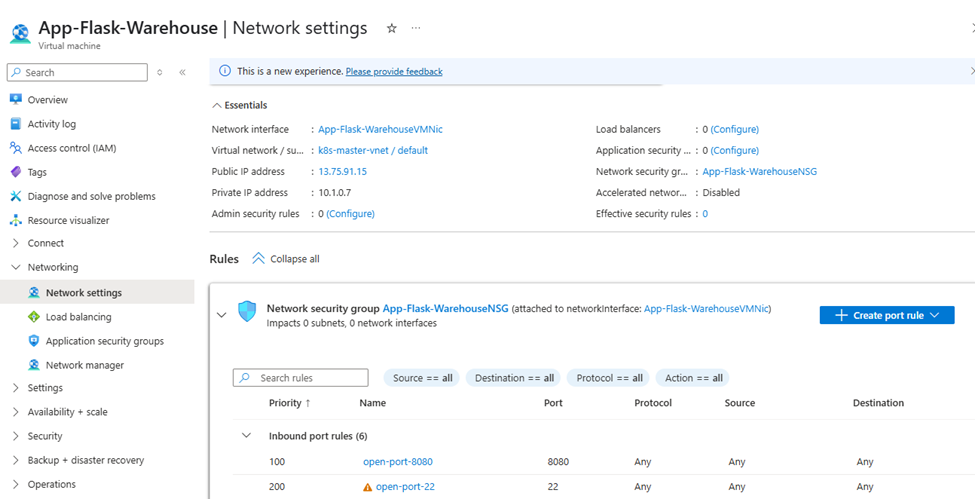Expand the Connect menu section
Image resolution: width=975 pixels, height=499 pixels.
coord(16,243)
